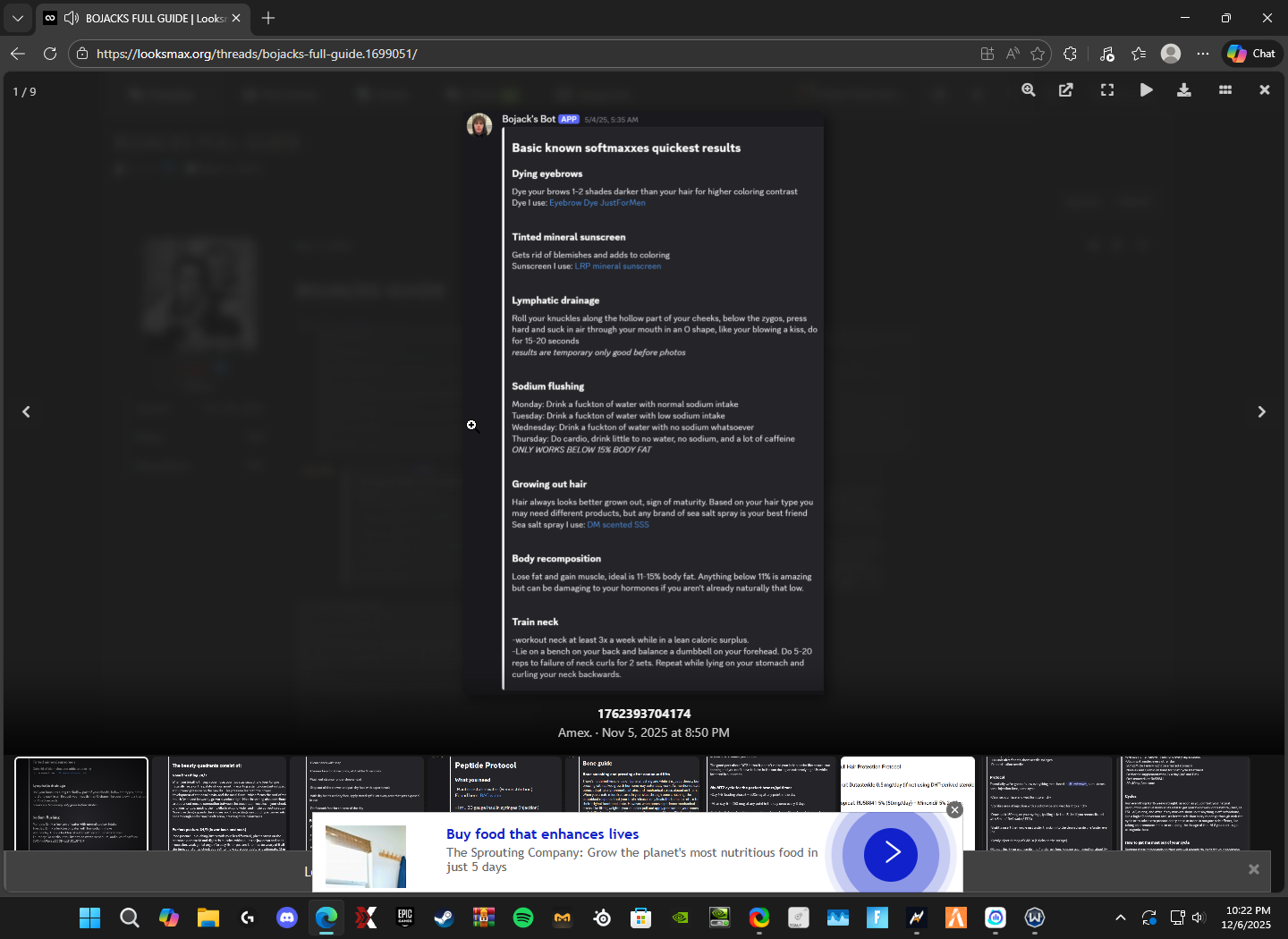The width and height of the screenshot is (1288, 939).
Task: Start the lightbox slideshow
Action: click(x=1146, y=90)
